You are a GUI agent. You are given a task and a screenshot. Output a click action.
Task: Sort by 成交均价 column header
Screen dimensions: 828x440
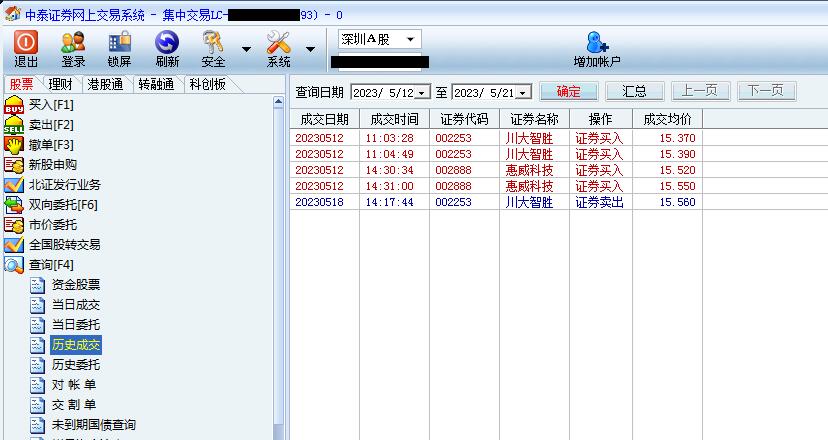[667, 119]
